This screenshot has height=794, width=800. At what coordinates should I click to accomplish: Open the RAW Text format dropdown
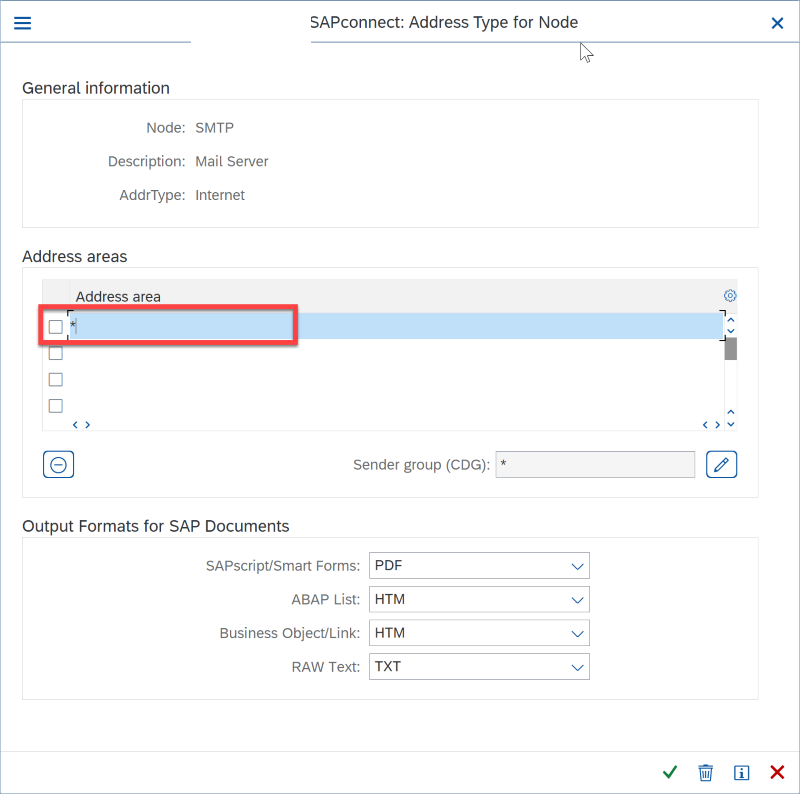pyautogui.click(x=479, y=666)
